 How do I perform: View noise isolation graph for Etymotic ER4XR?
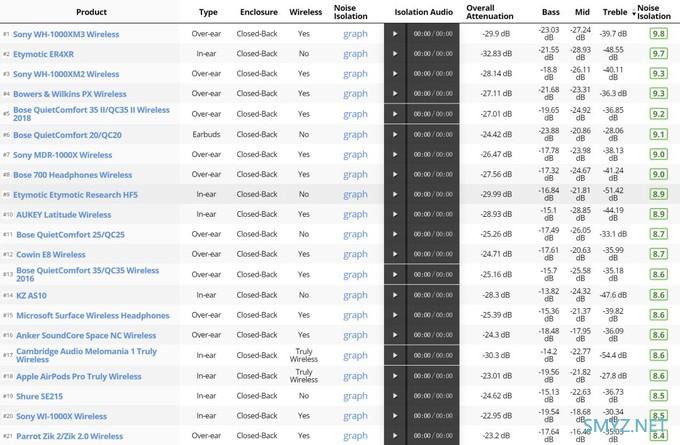[x=355, y=54]
